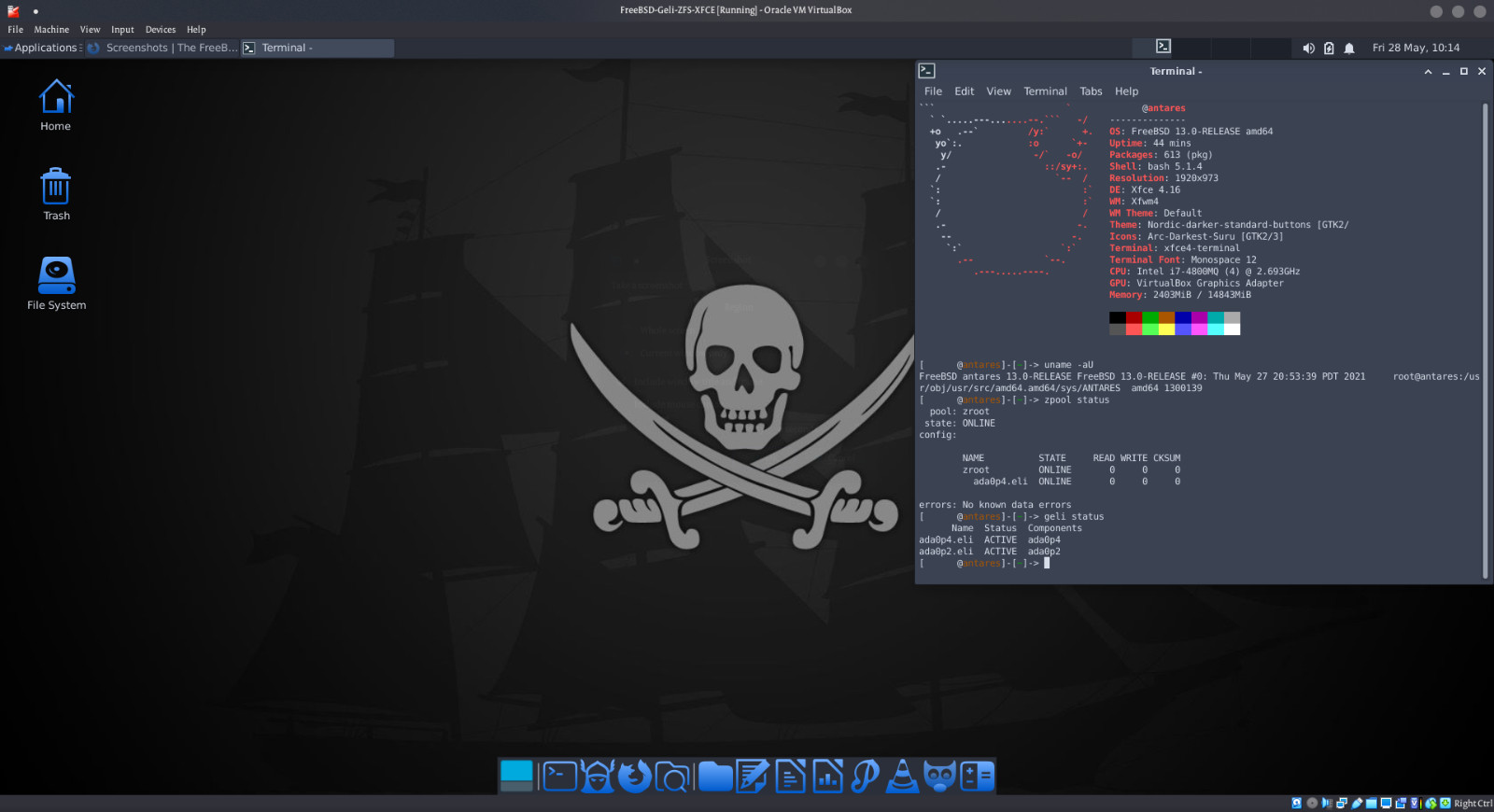The image size is (1494, 812).
Task: Open the Trash desktop icon
Action: point(56,194)
